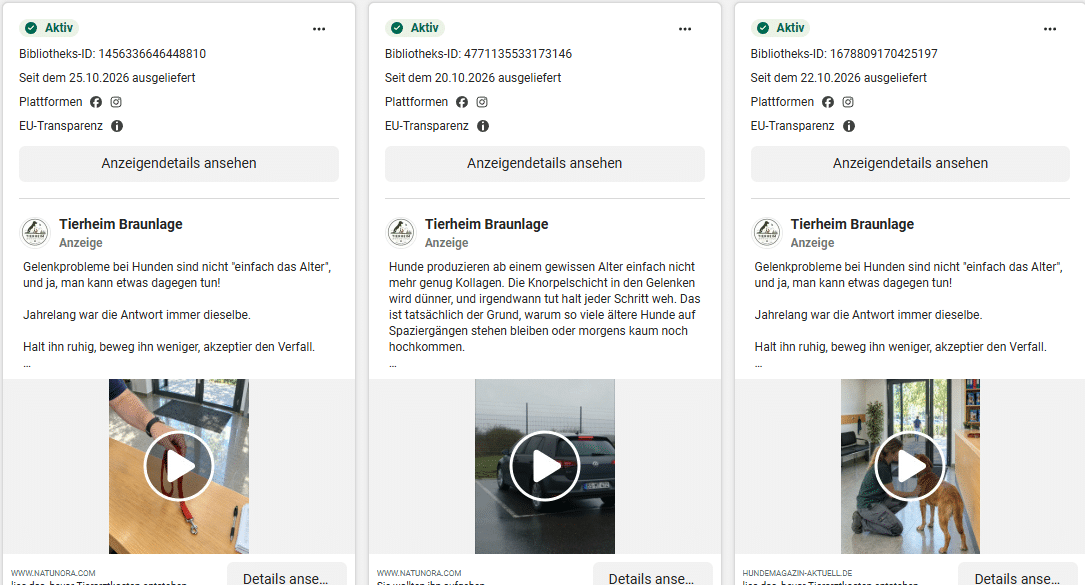1085x585 pixels.
Task: Click the text Seit dem 22.10.2026 ausgeliefert
Action: pos(839,78)
